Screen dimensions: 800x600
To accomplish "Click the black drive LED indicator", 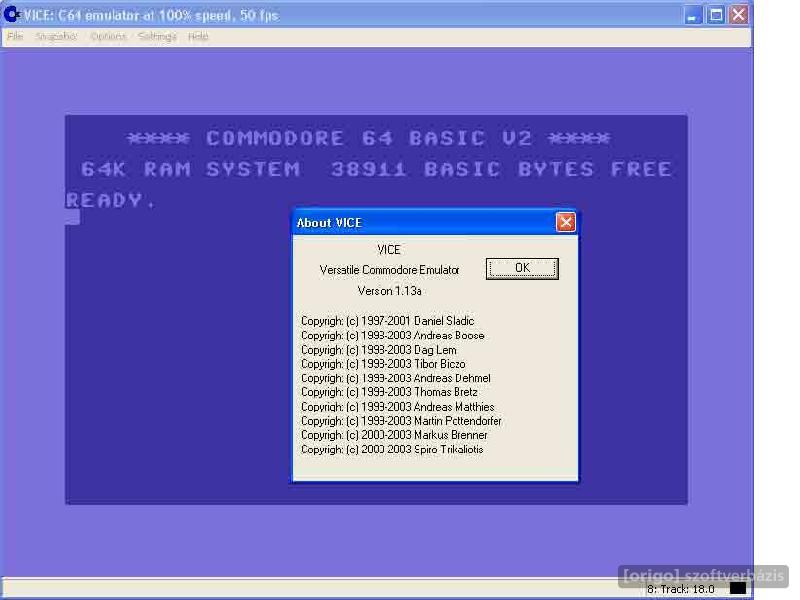I will point(738,589).
